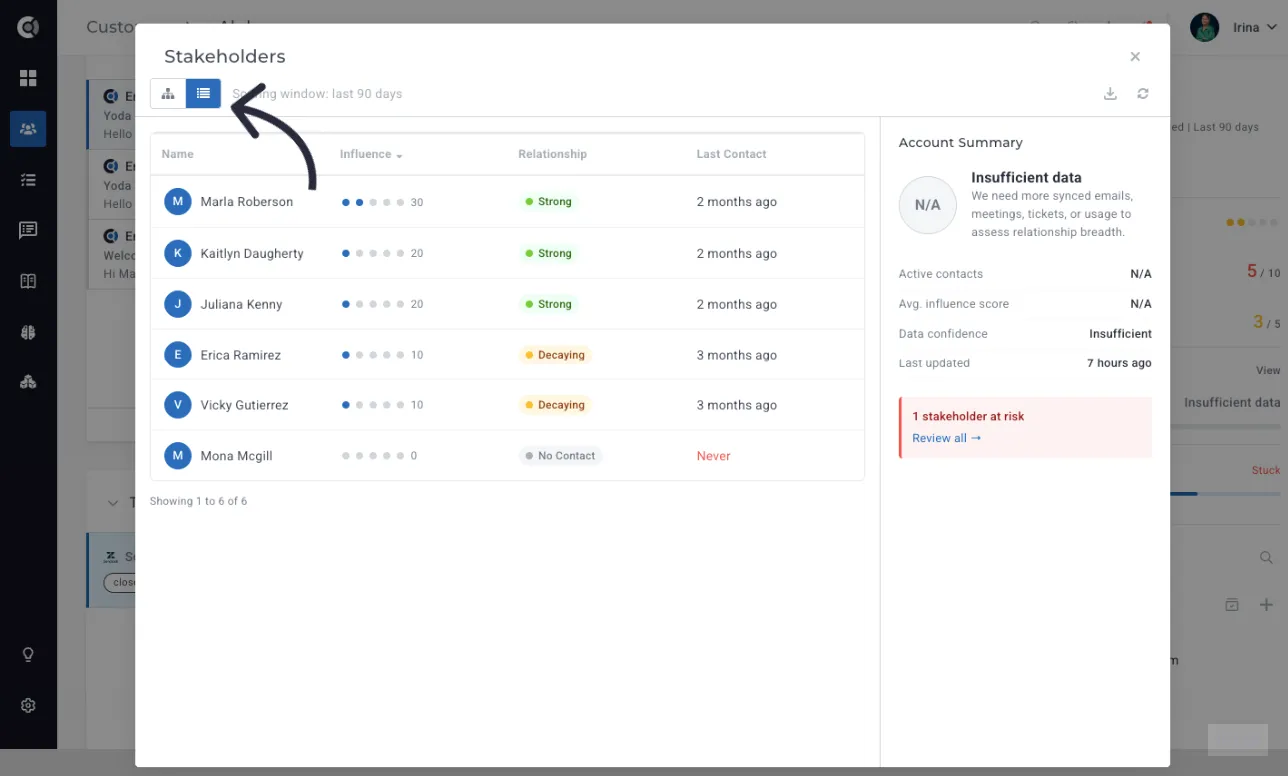Open tasks checklist icon in sidebar
Screen dimensions: 1288x776
click(28, 180)
